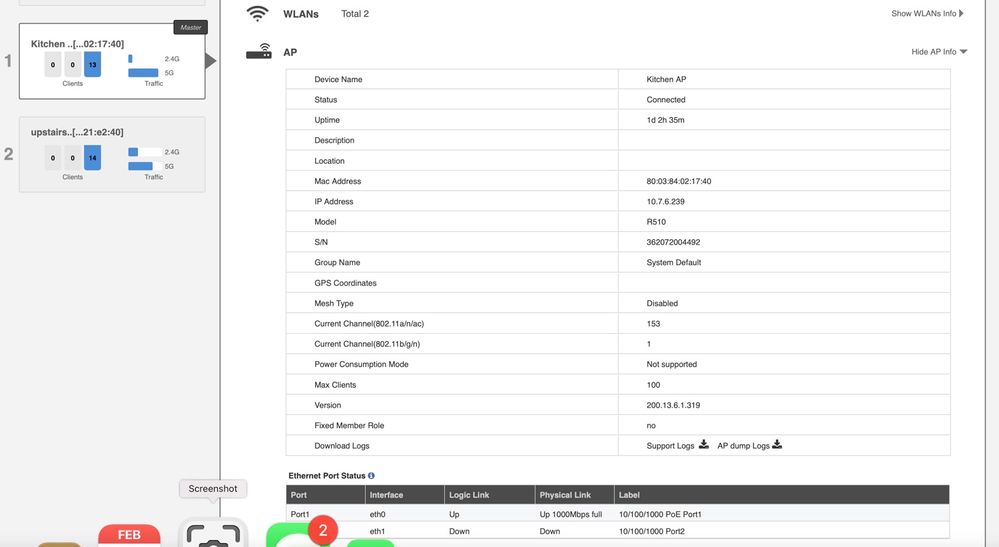Open the Dock app with badge 2
The width and height of the screenshot is (999, 547).
point(298,536)
